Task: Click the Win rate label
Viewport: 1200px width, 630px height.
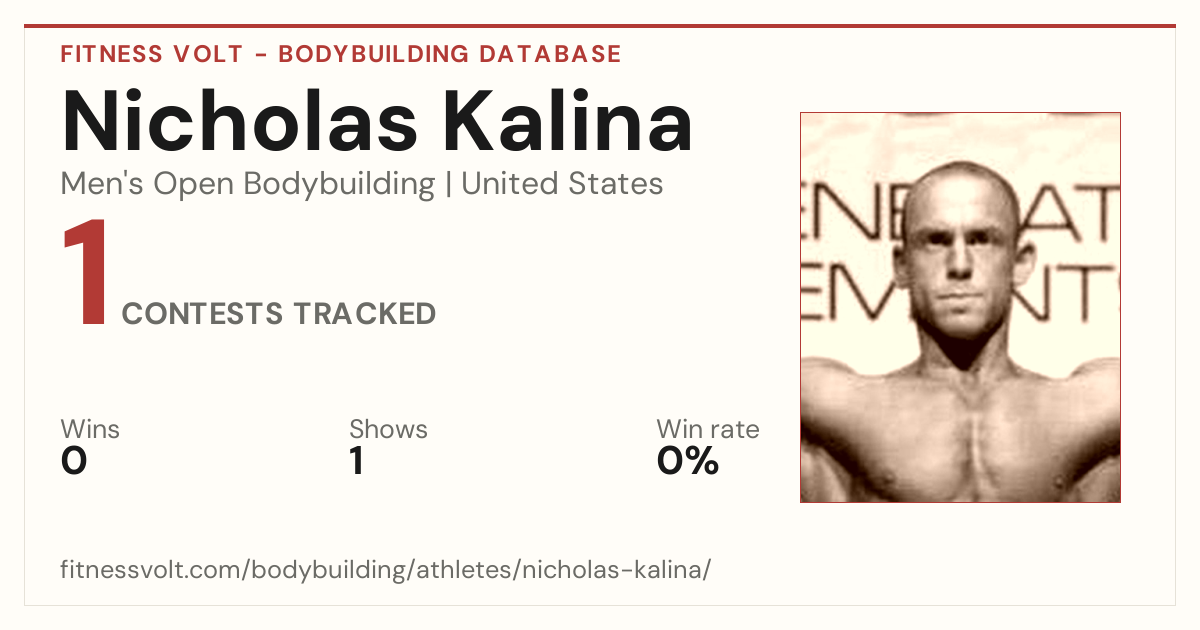Action: pos(708,429)
